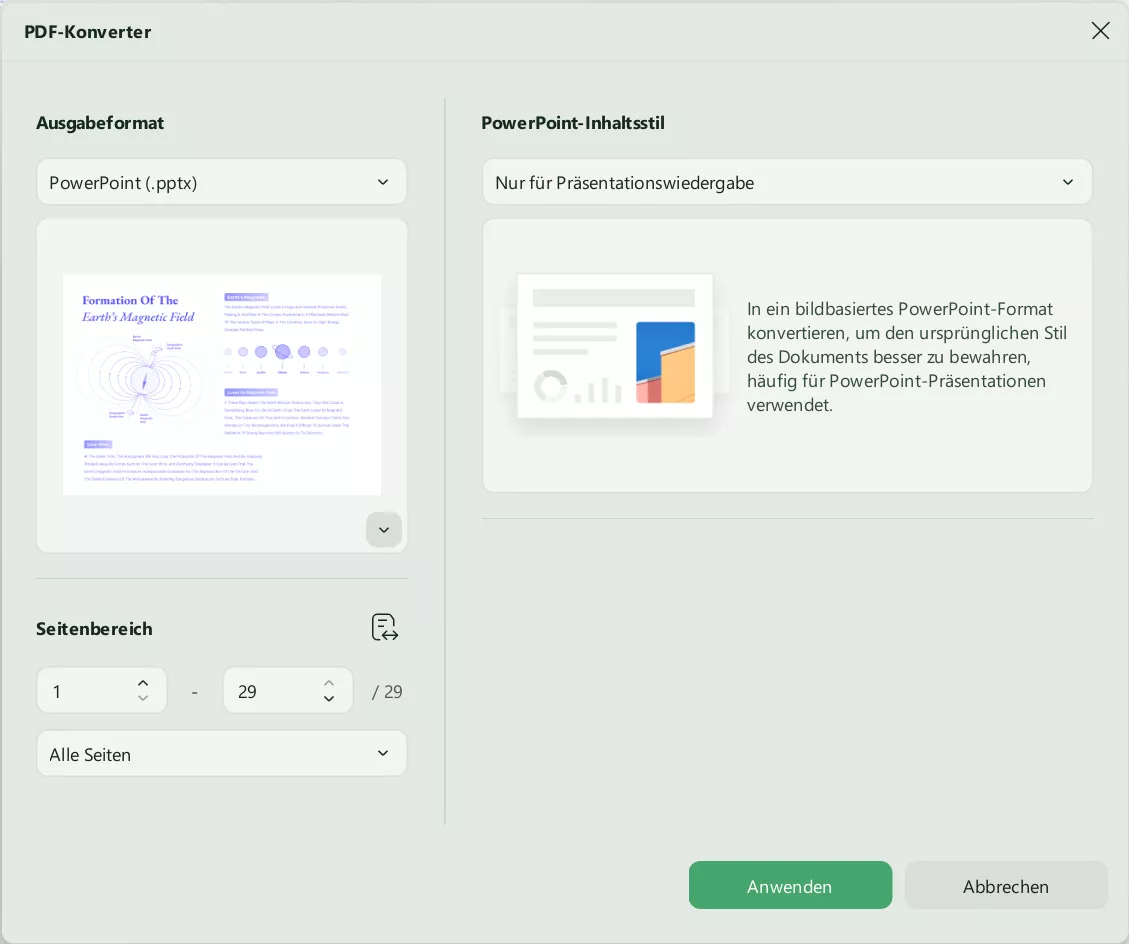
Task: Click the PowerPoint content style illustration
Action: point(615,345)
